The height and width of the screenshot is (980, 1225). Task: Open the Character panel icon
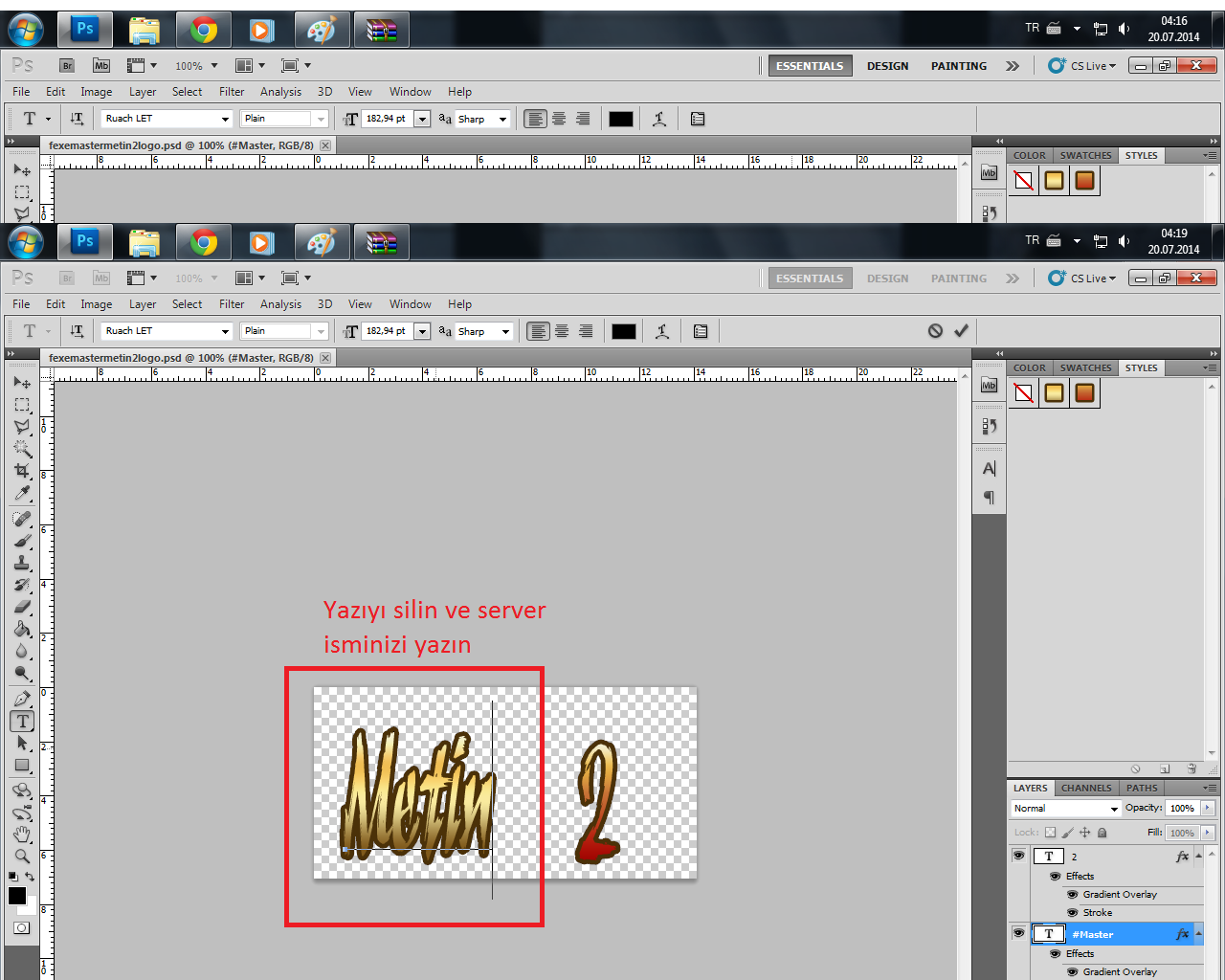pyautogui.click(x=990, y=469)
